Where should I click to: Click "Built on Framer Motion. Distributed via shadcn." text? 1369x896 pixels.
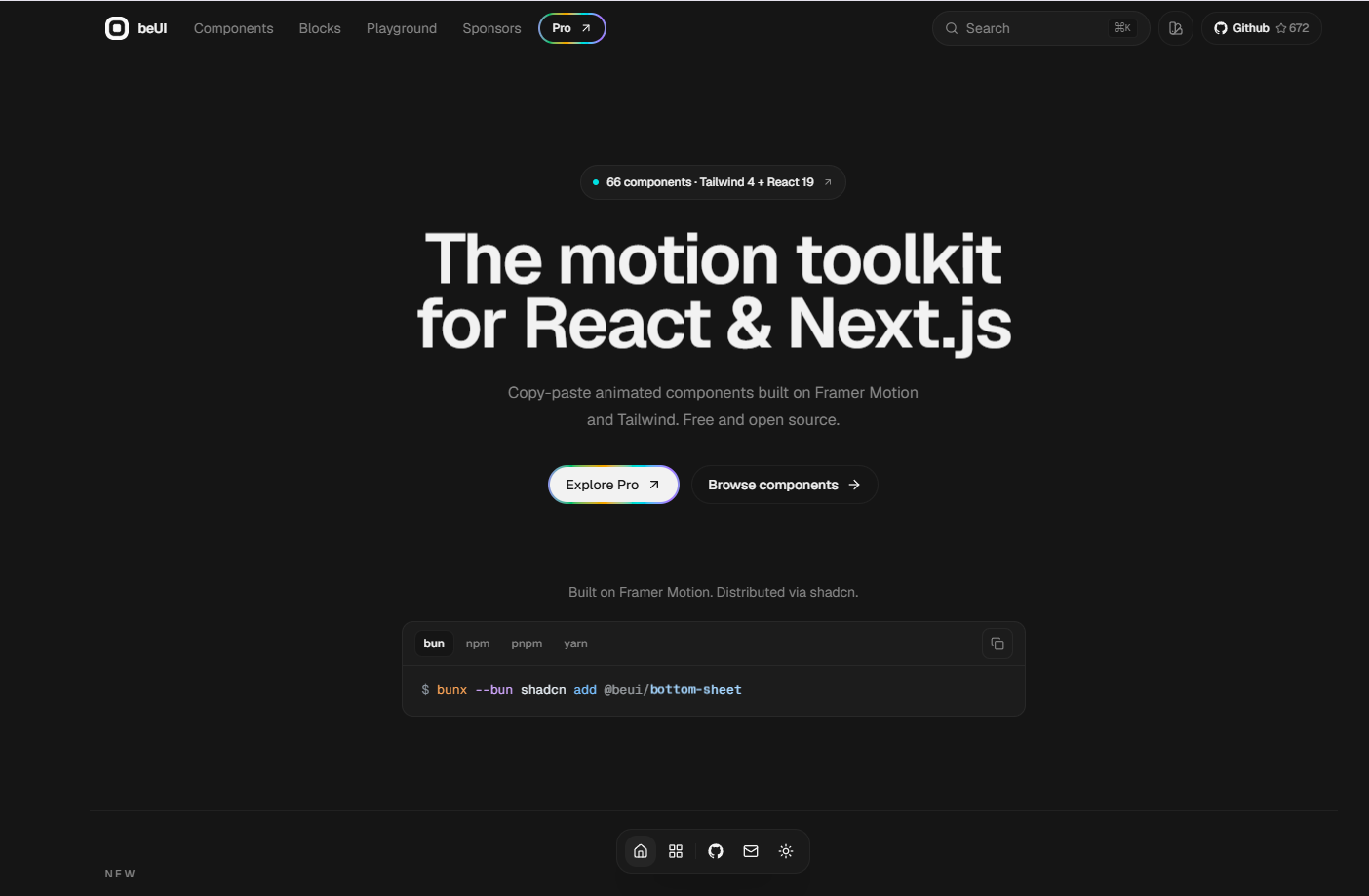tap(713, 592)
